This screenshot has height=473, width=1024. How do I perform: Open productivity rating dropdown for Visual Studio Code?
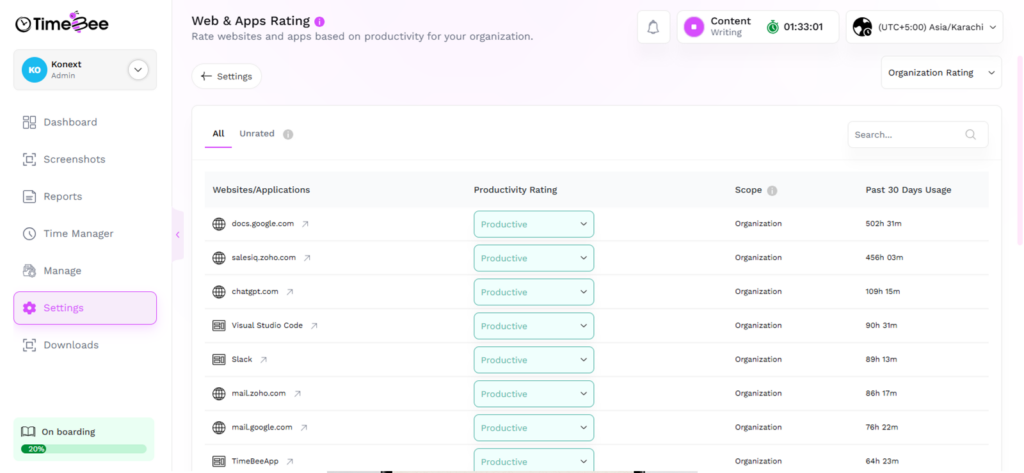534,326
